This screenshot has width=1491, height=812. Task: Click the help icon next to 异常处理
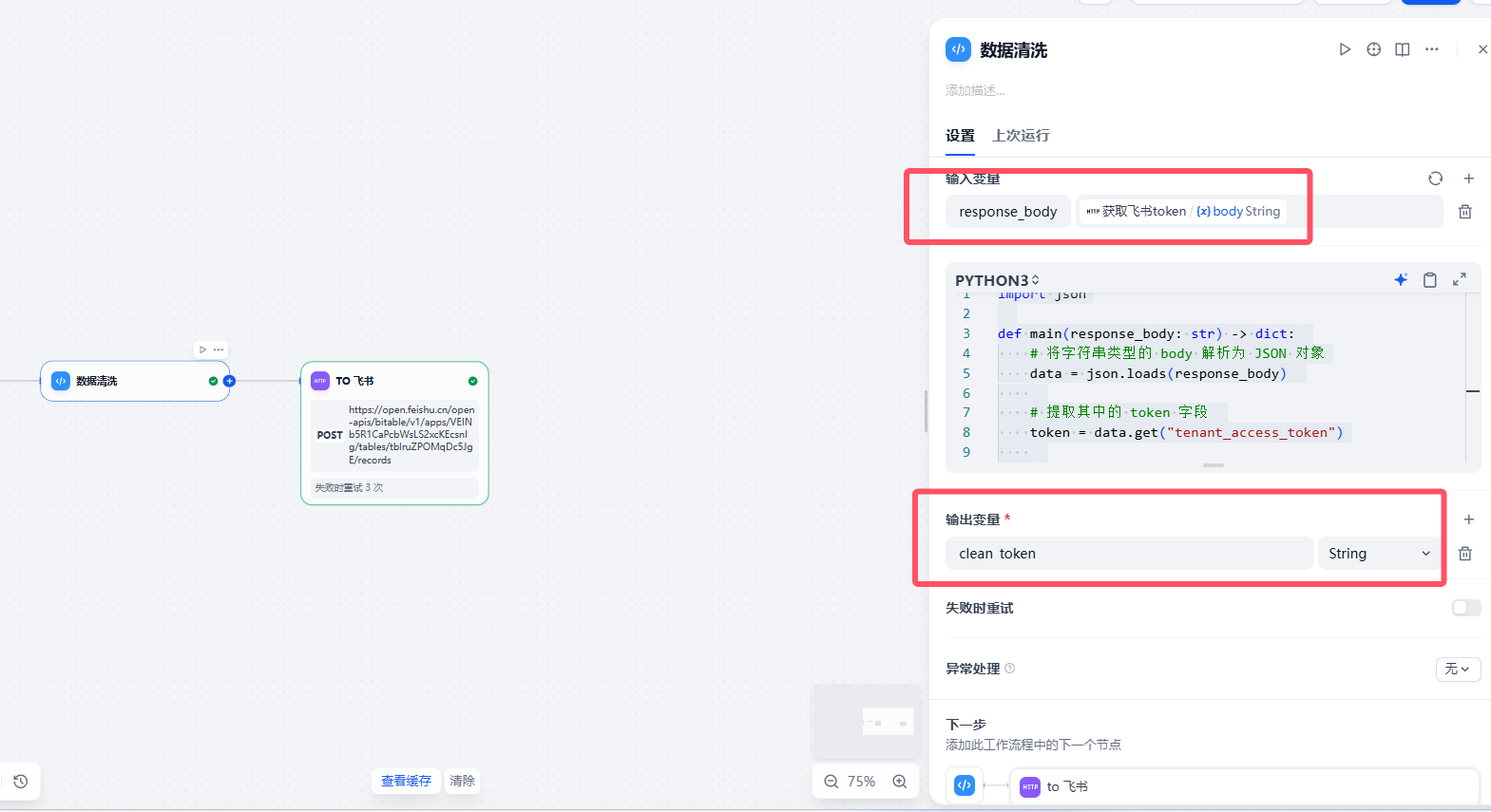point(1010,669)
